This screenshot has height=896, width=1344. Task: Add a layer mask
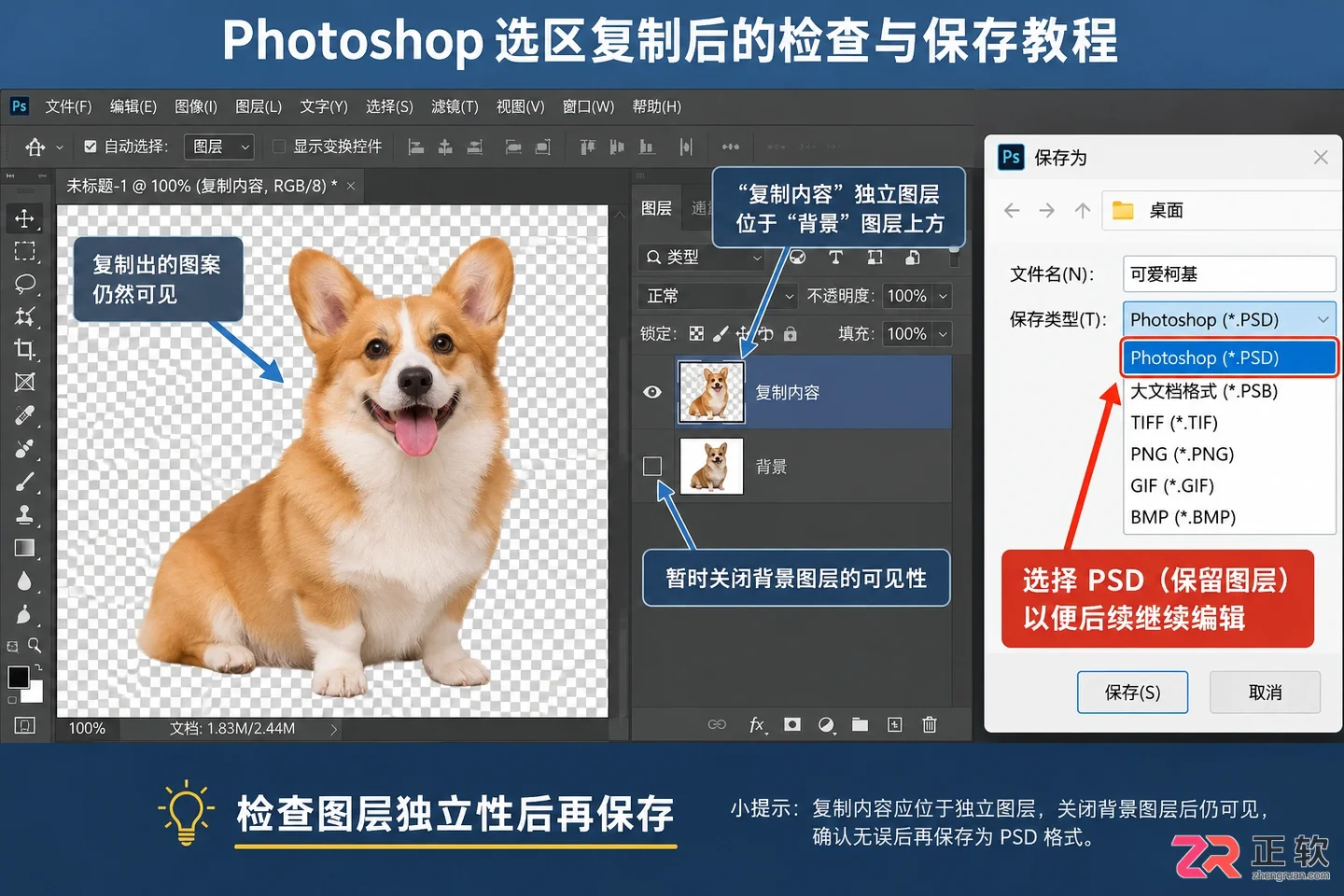tap(792, 724)
